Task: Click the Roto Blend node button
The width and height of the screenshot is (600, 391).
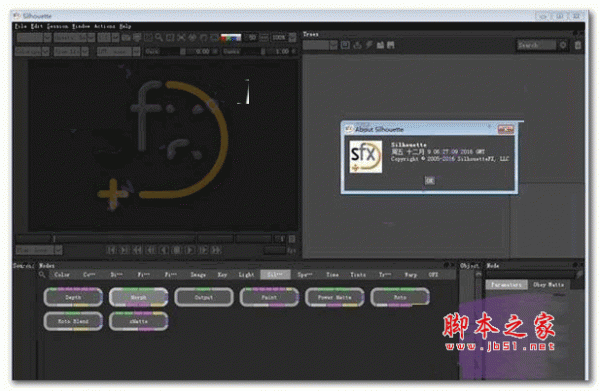Action: 73,321
